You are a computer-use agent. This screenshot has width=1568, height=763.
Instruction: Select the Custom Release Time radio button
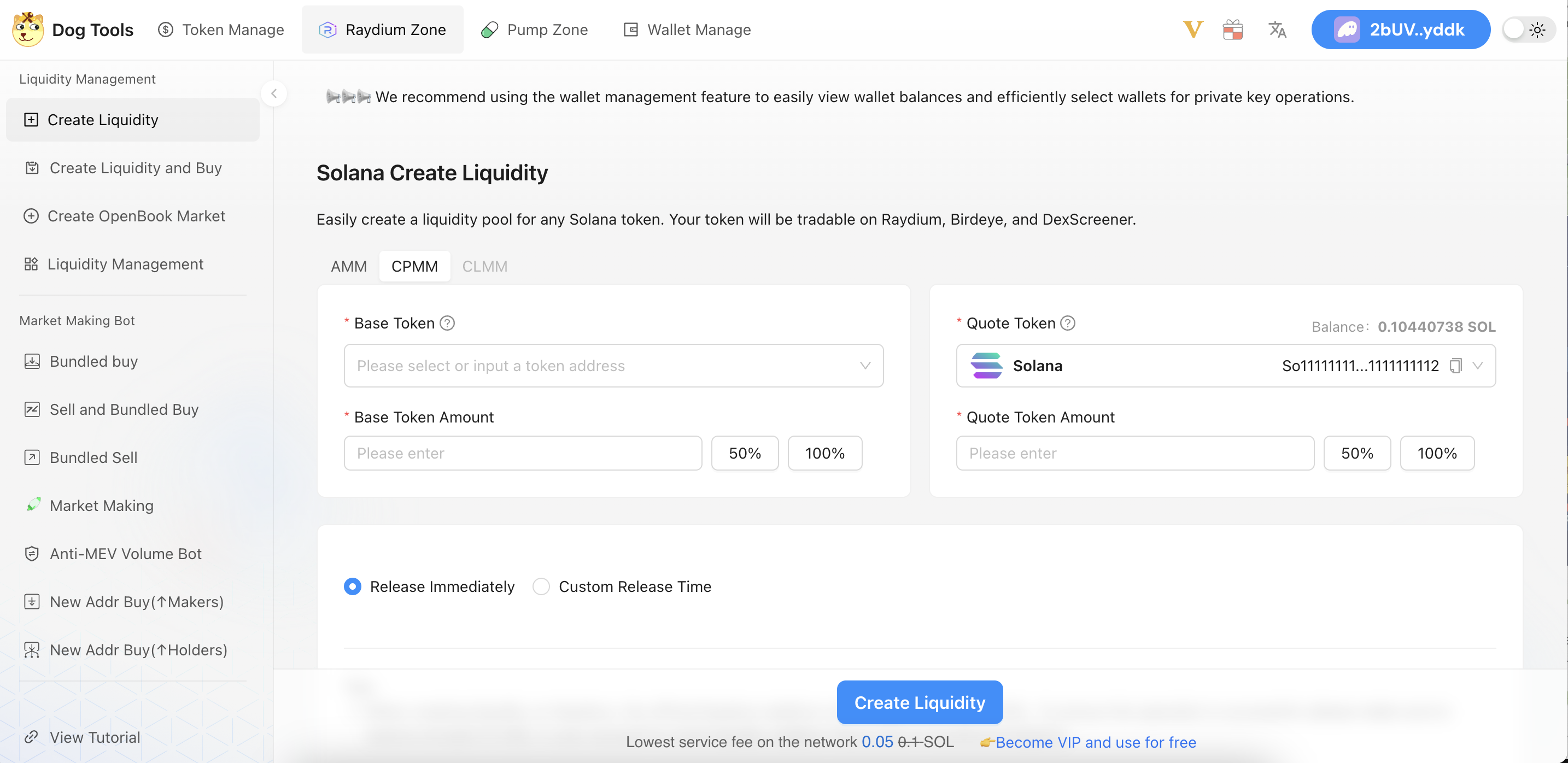(541, 586)
